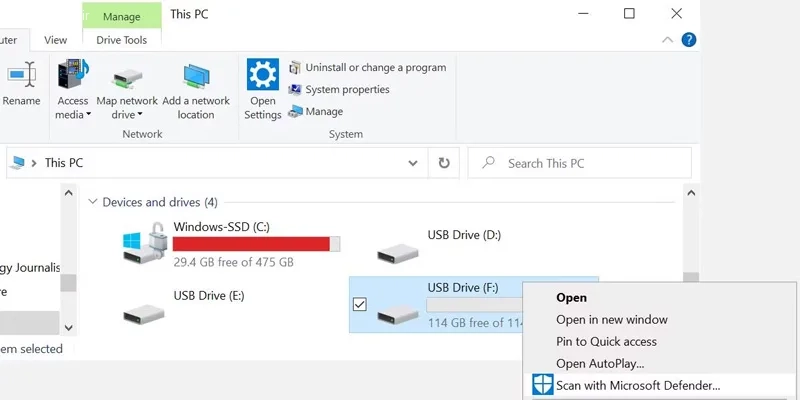Open the blue Help question mark icon
The image size is (800, 400).
(689, 40)
